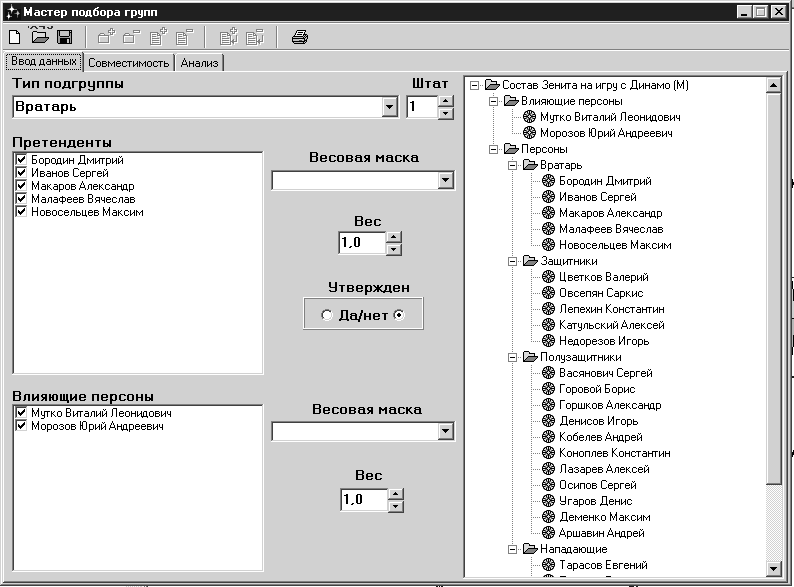794x587 pixels.
Task: Increase lower Вес value with up arrow
Action: pos(396,494)
